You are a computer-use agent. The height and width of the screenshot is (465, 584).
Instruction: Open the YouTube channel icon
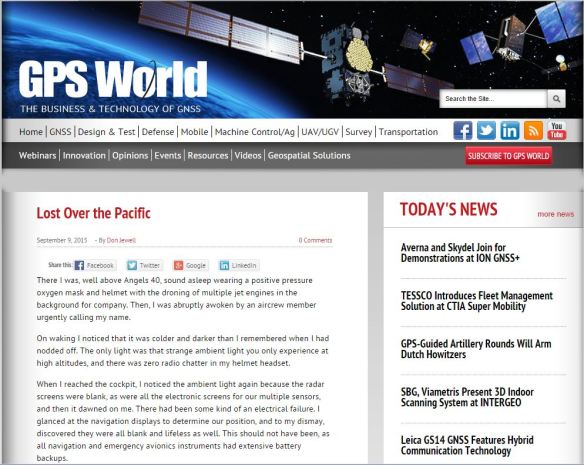pos(556,131)
